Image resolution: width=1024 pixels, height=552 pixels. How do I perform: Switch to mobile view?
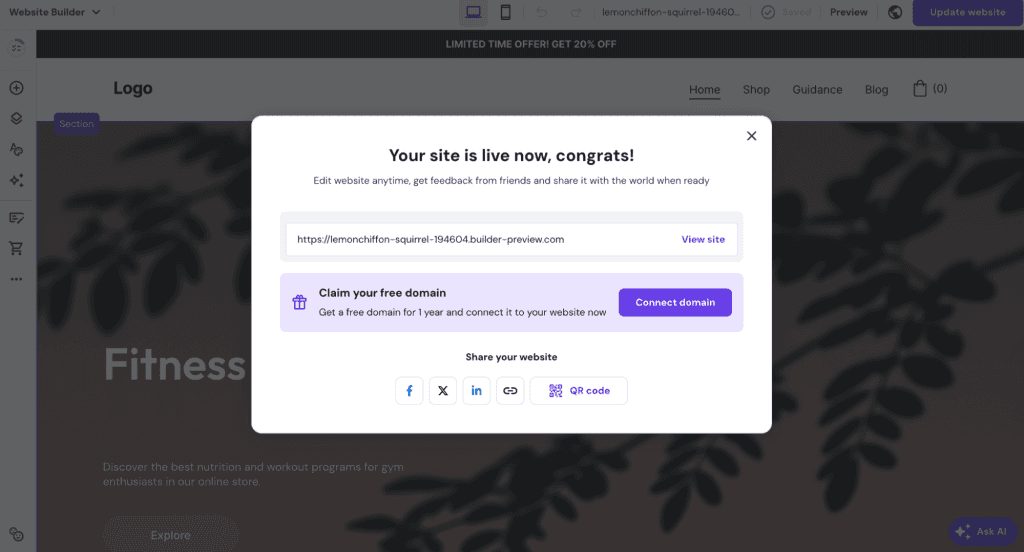[x=505, y=12]
